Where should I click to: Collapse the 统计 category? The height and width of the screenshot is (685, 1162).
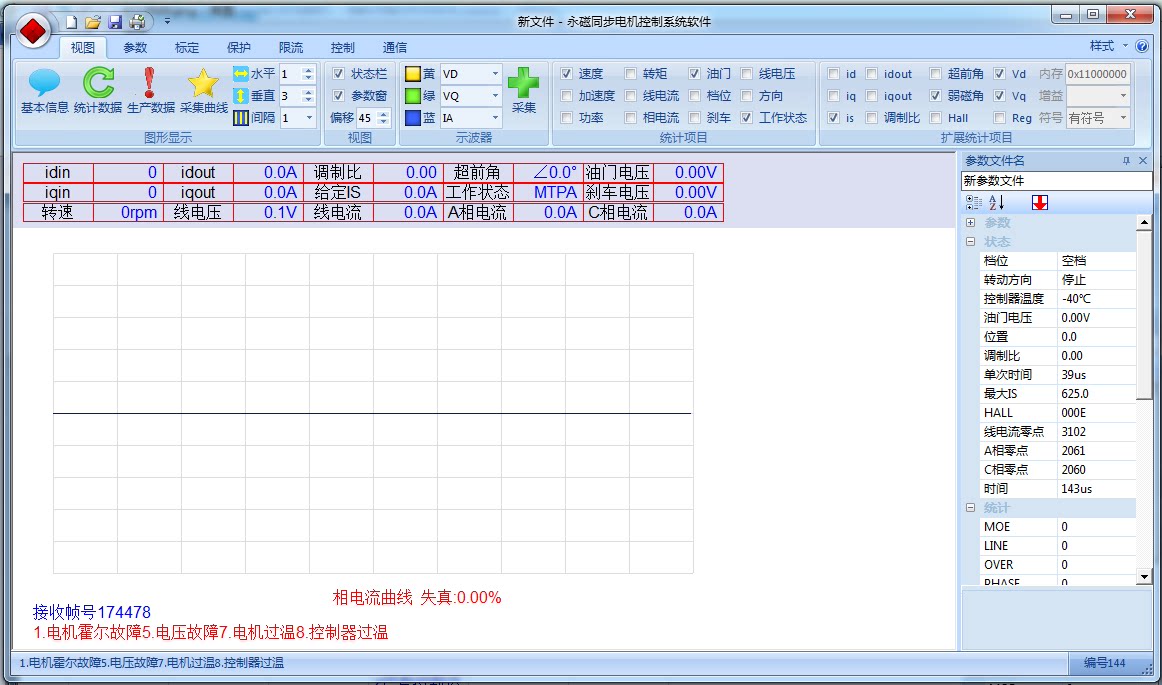pos(971,508)
